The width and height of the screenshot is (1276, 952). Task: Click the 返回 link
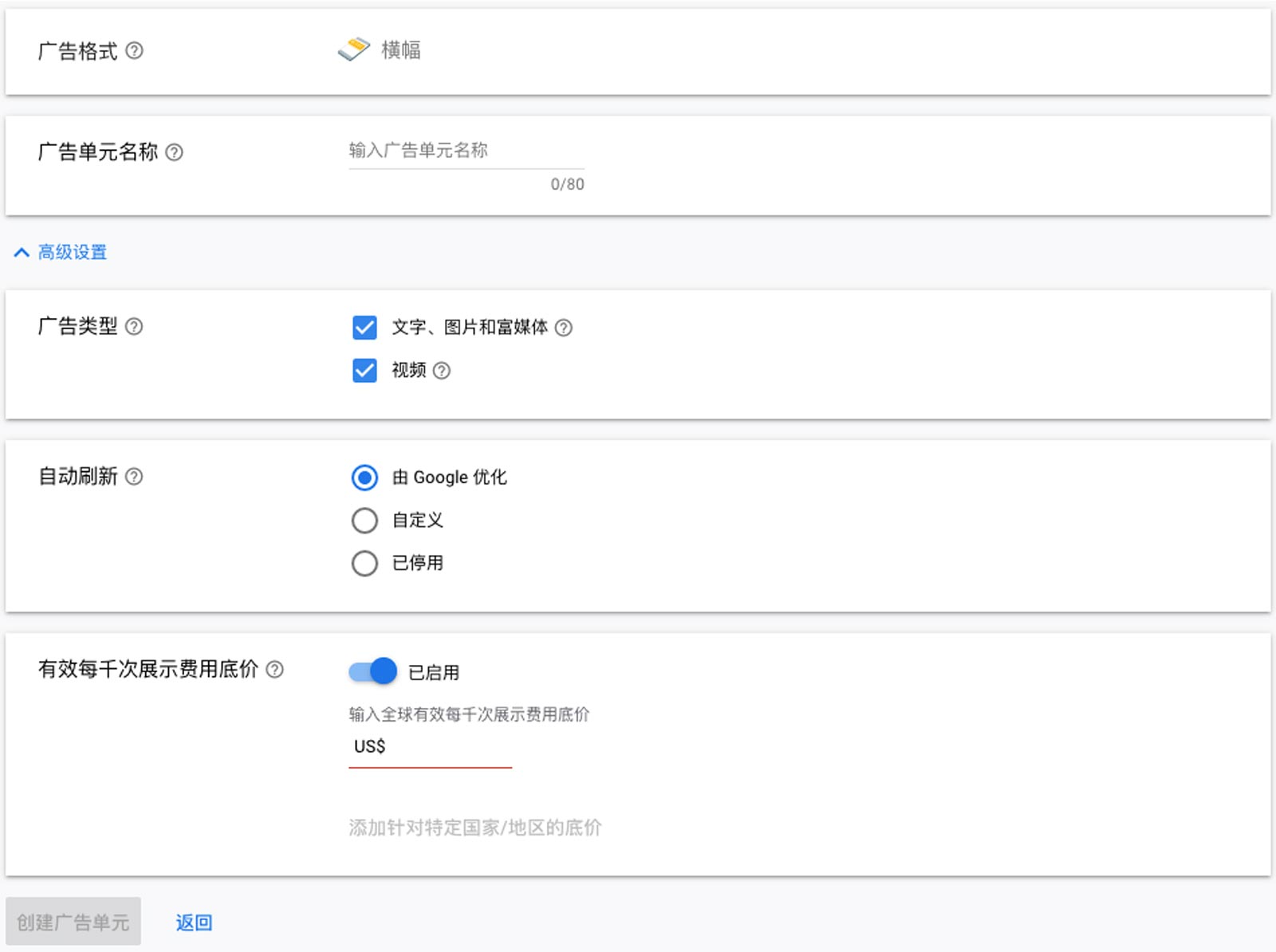[x=194, y=922]
